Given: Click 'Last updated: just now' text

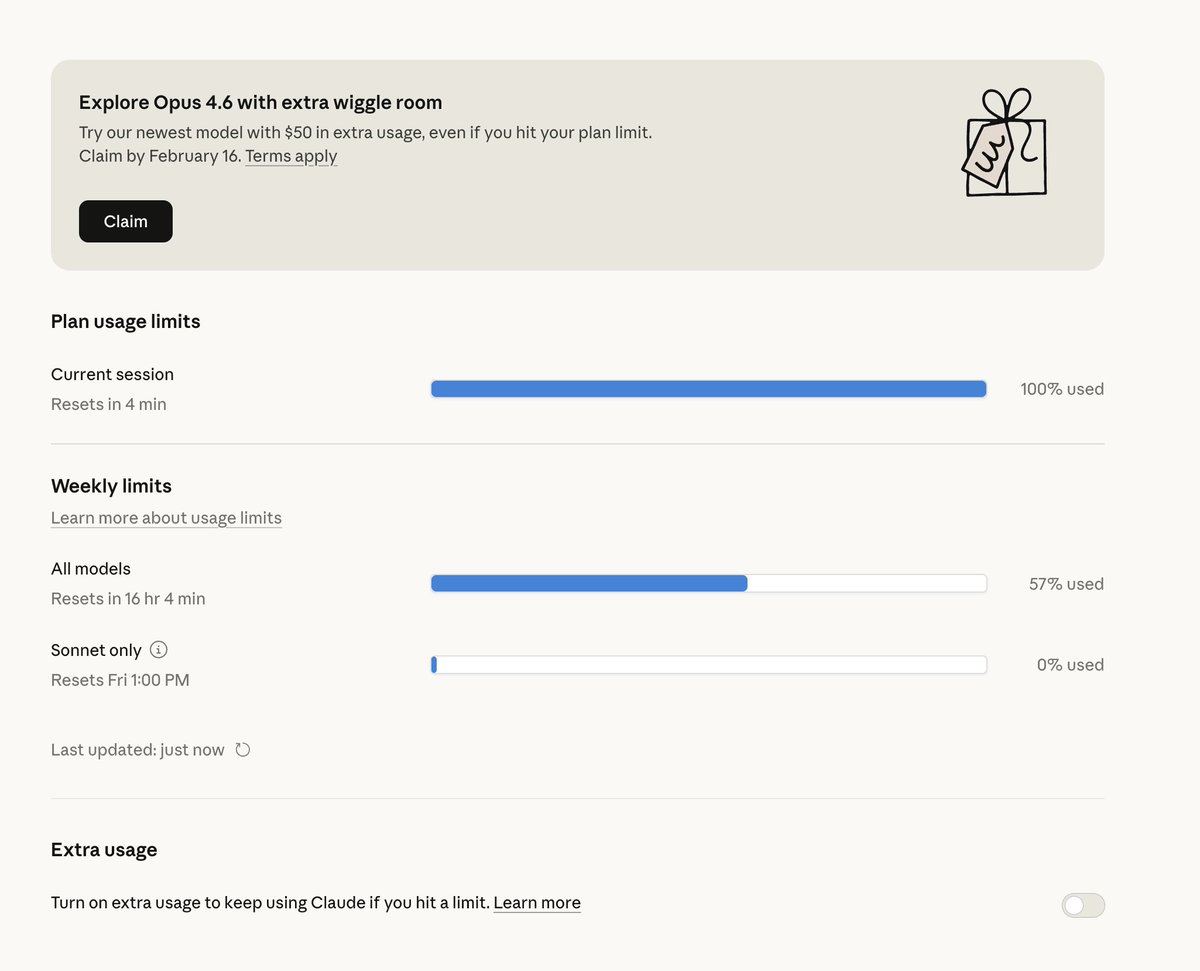Looking at the screenshot, I should tap(138, 750).
